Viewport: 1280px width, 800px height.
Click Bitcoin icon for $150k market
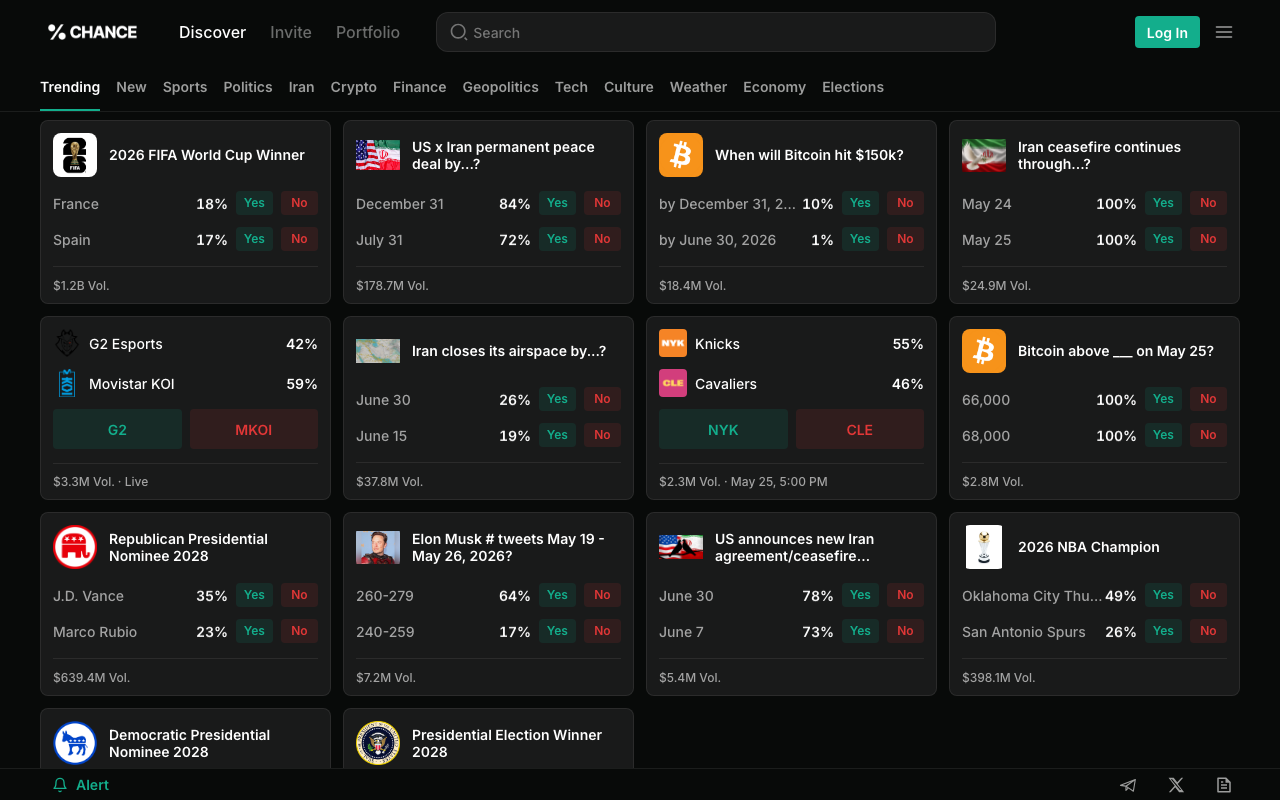click(681, 155)
